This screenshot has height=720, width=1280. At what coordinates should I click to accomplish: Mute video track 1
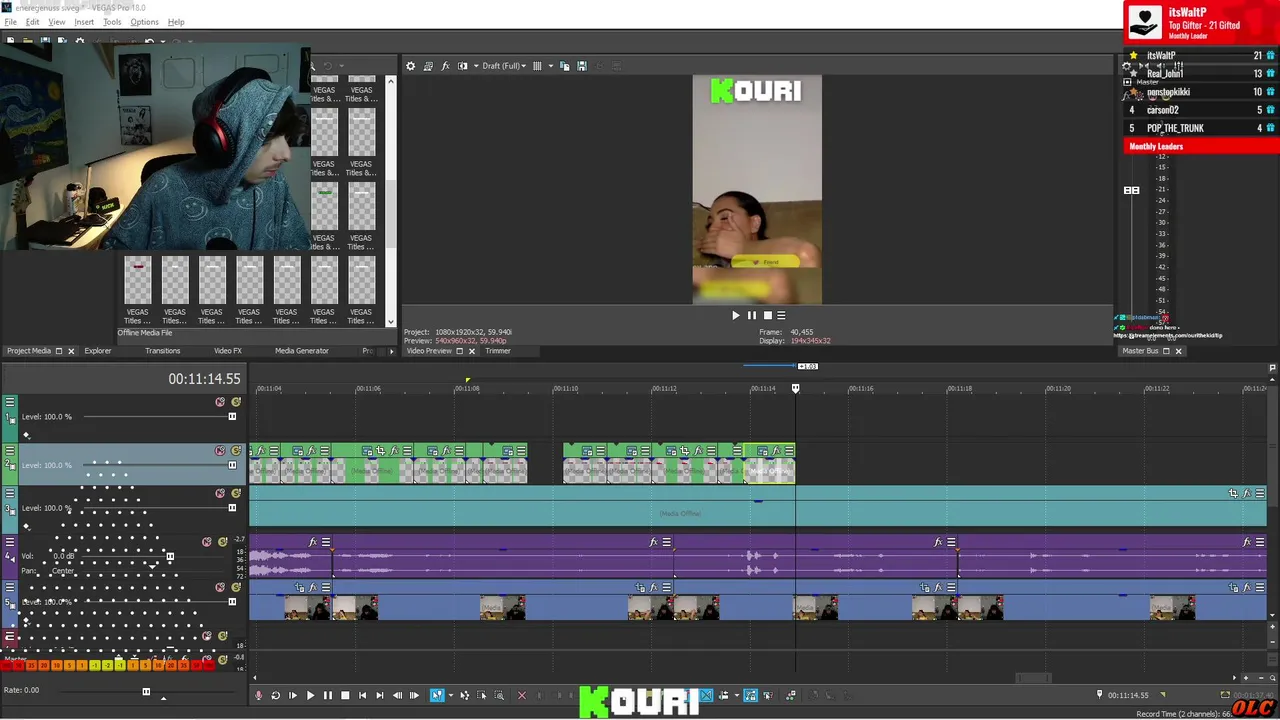[x=220, y=402]
